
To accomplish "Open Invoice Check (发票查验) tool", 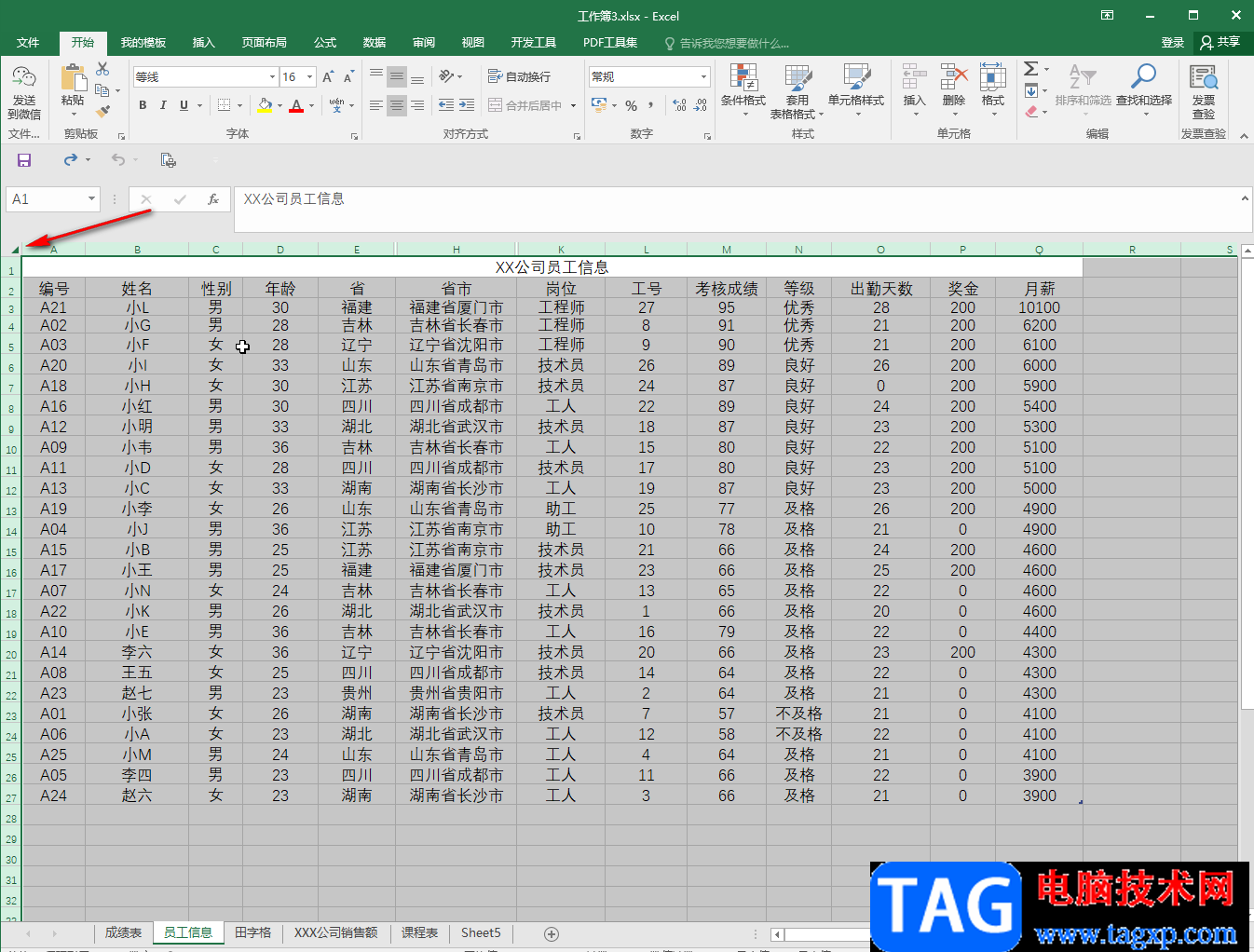I will click(1204, 91).
